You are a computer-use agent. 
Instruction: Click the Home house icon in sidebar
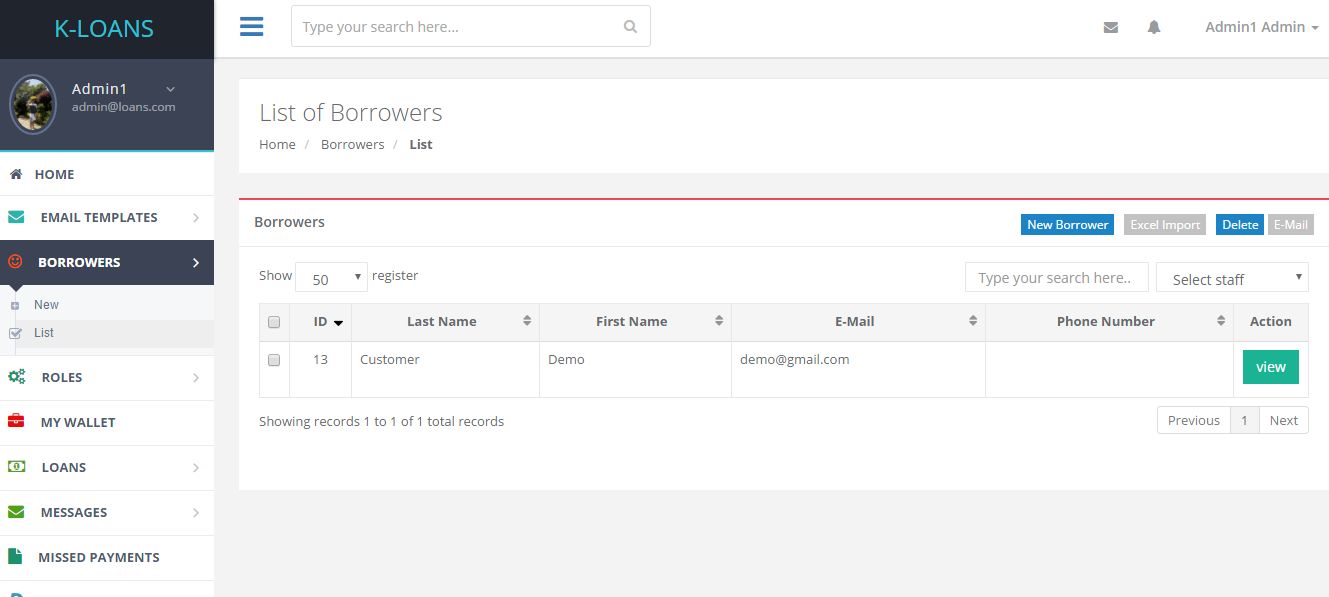16,174
